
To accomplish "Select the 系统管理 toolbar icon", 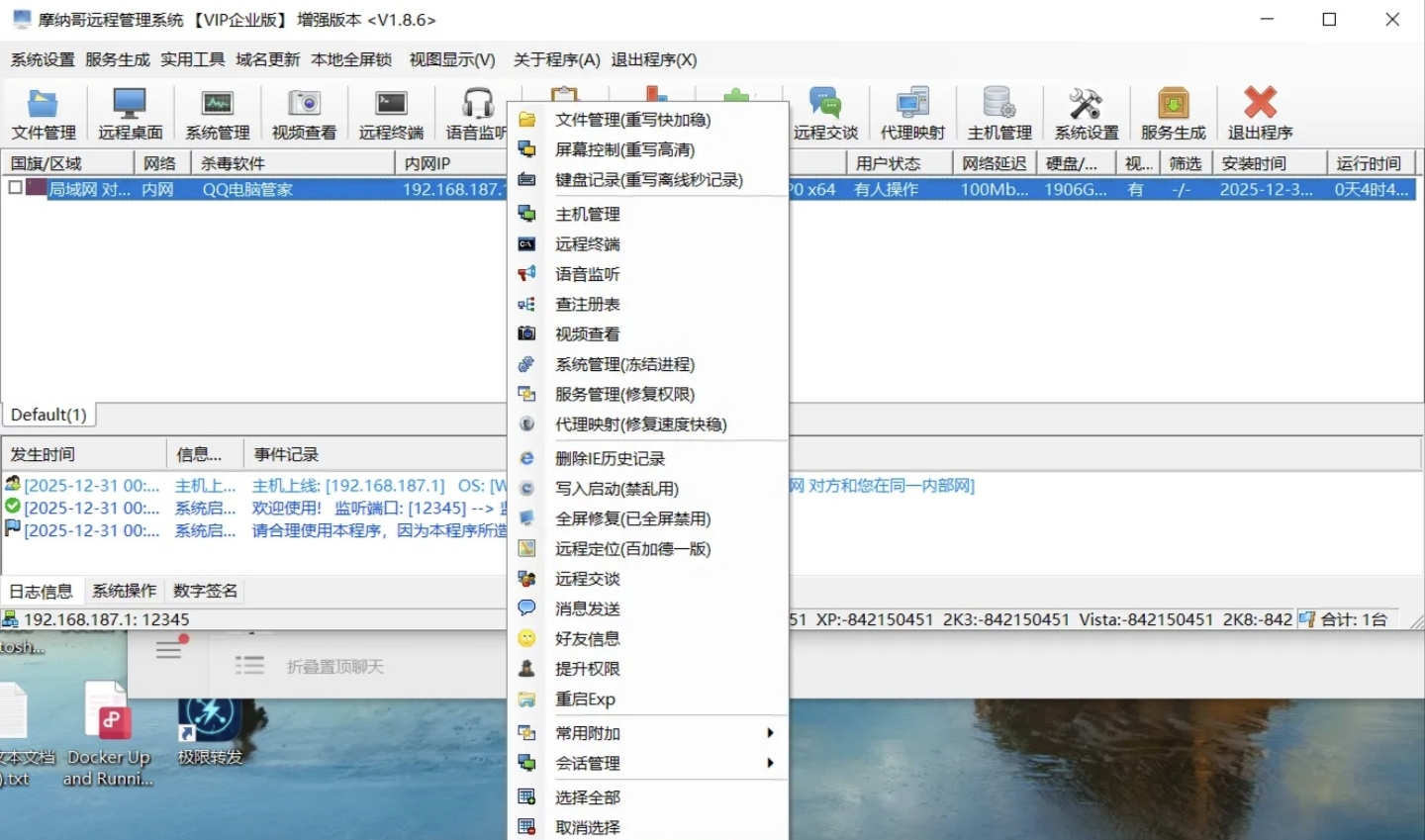I will click(x=216, y=111).
